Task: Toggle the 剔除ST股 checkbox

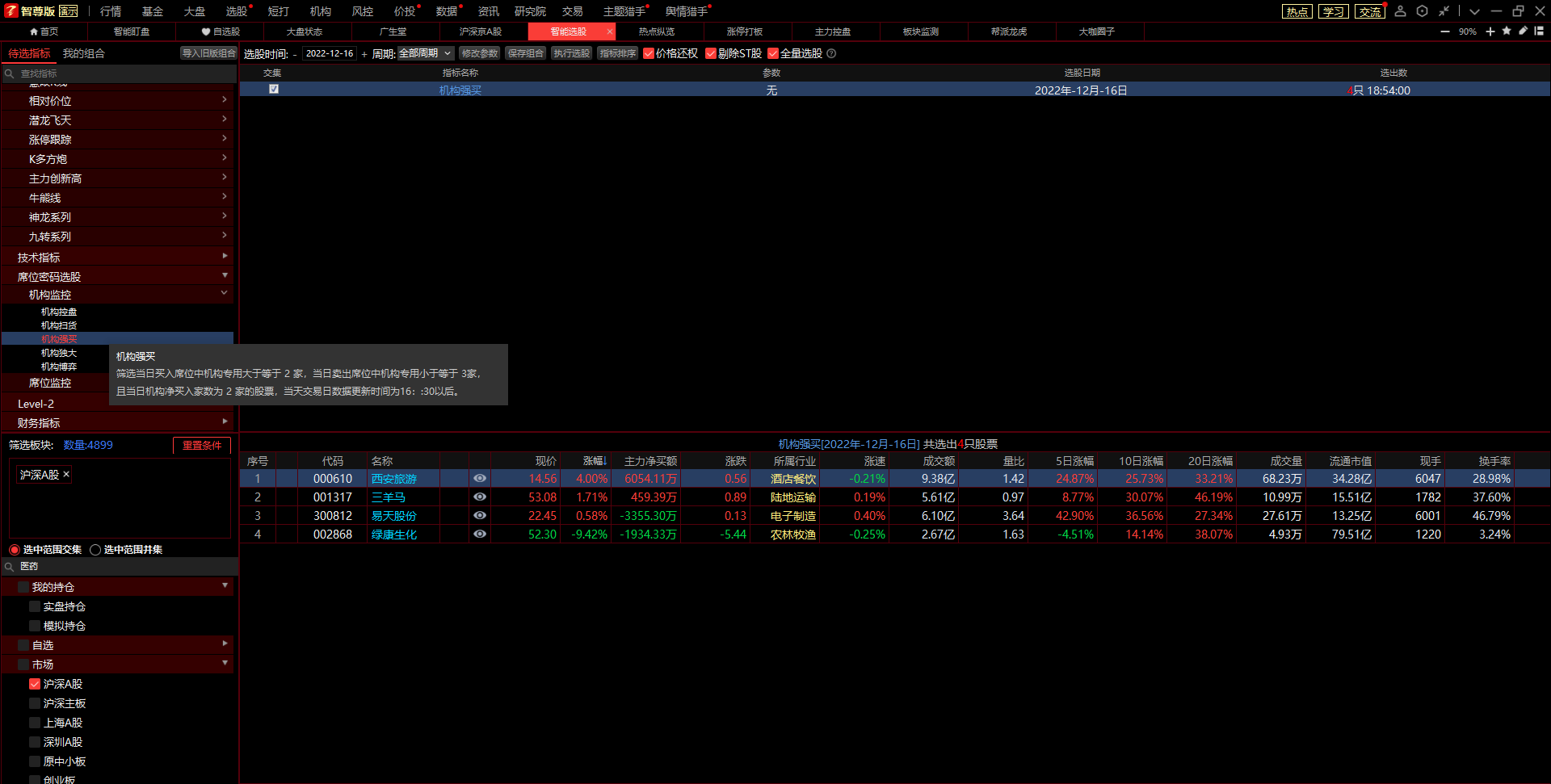Action: (711, 53)
